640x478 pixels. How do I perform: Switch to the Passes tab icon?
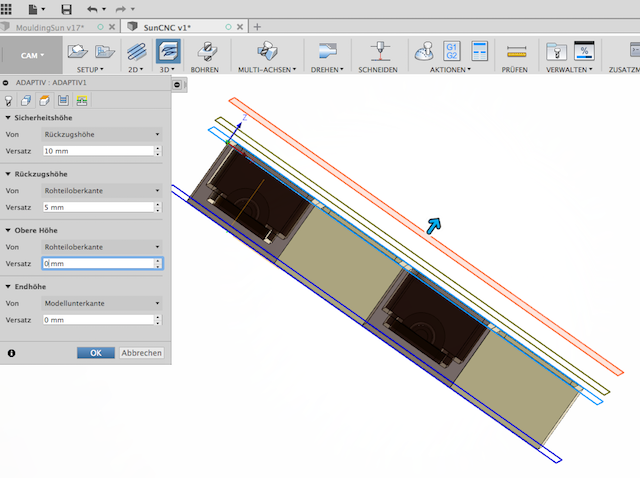63,100
